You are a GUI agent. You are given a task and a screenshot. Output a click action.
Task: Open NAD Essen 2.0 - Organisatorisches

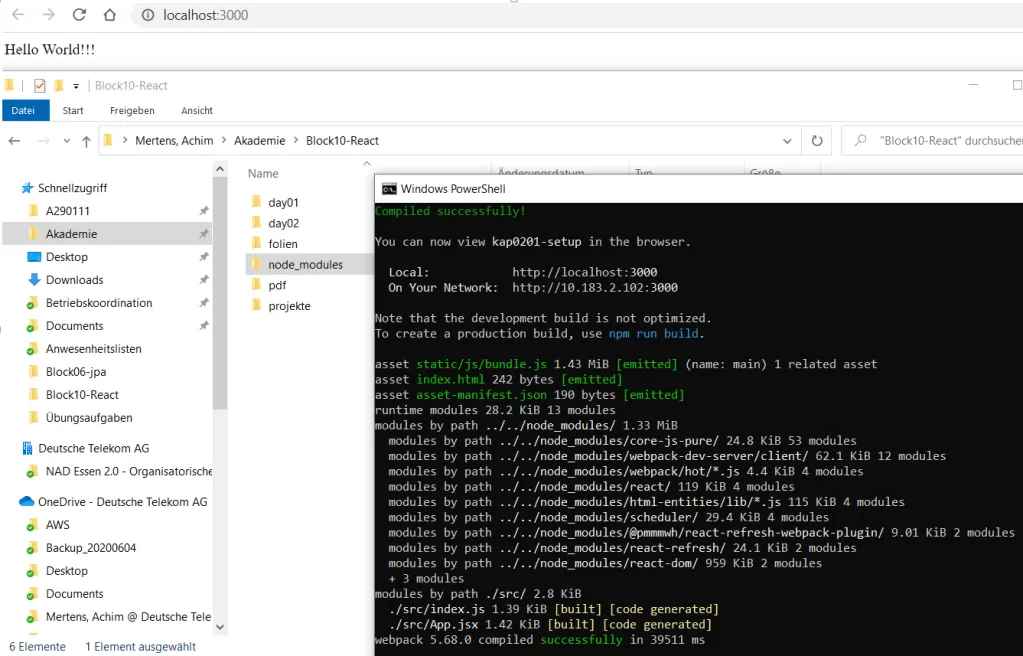coord(129,471)
